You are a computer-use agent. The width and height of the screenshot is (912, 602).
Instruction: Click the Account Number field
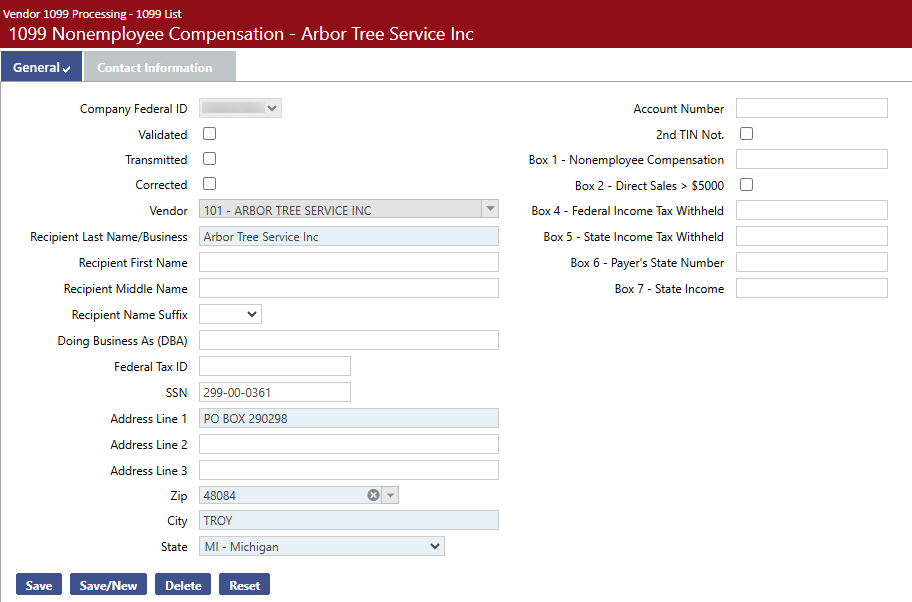[812, 108]
